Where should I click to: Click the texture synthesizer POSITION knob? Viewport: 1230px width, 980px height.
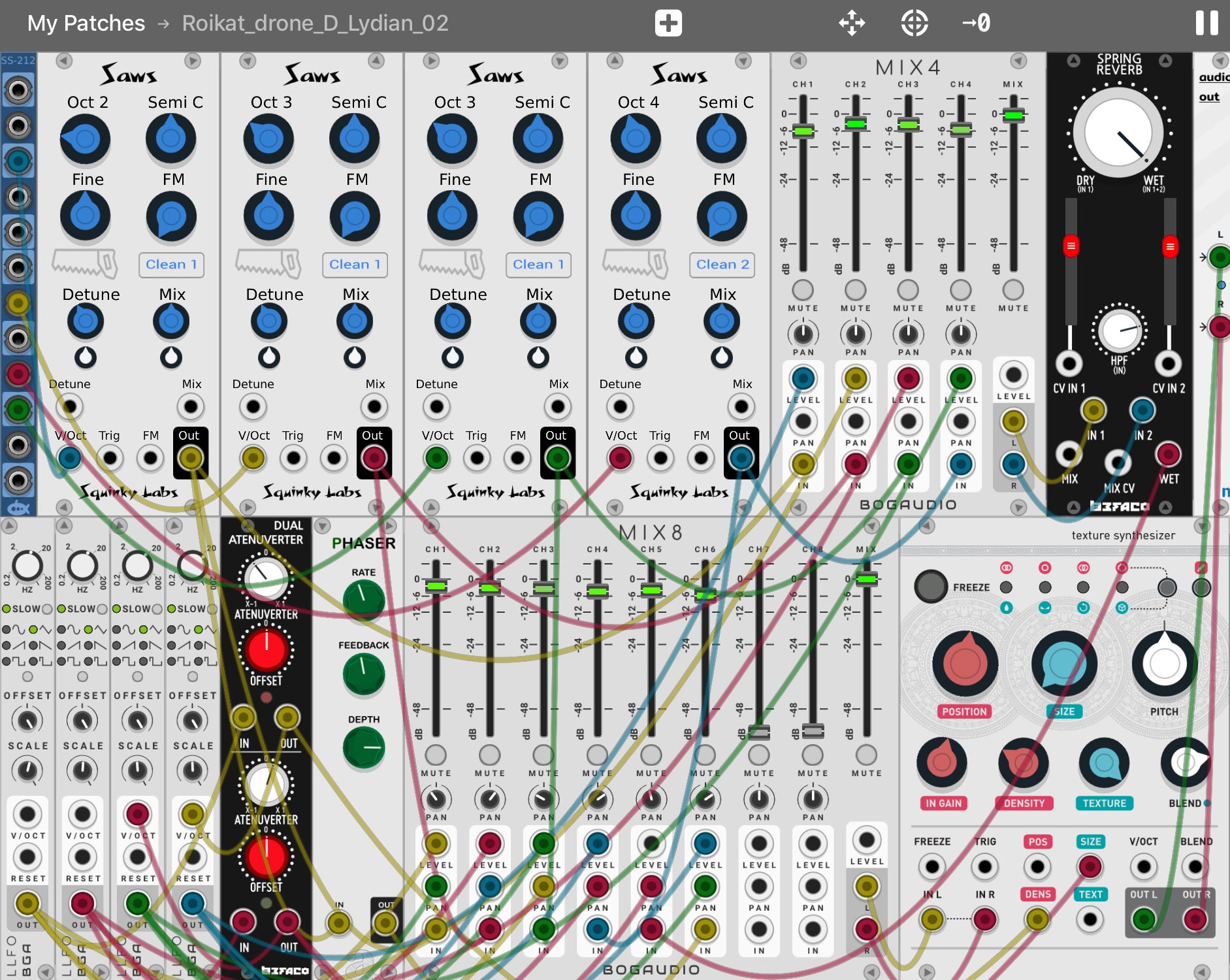pos(964,664)
